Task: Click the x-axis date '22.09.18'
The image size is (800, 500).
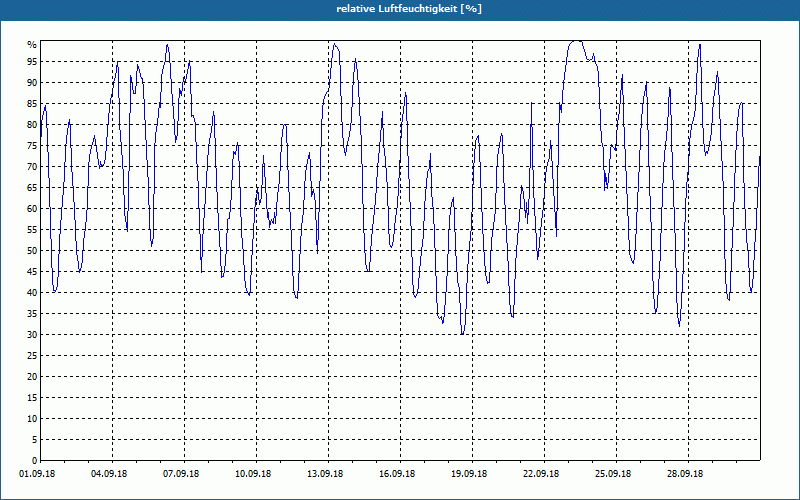Action: (541, 474)
